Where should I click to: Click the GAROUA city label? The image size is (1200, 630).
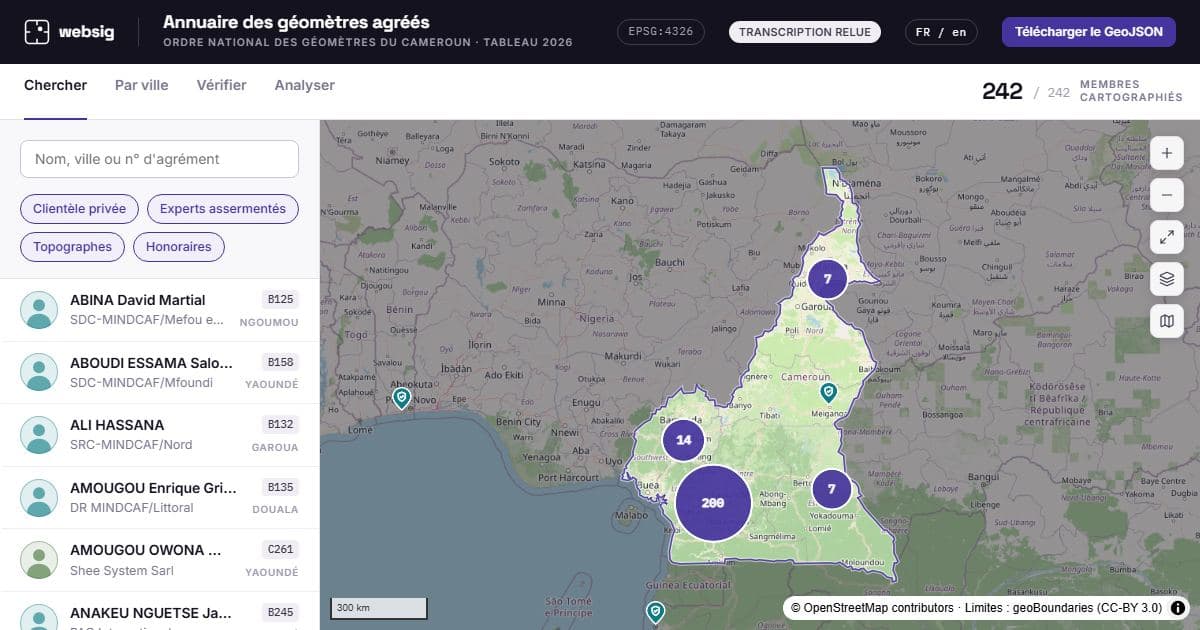(275, 447)
